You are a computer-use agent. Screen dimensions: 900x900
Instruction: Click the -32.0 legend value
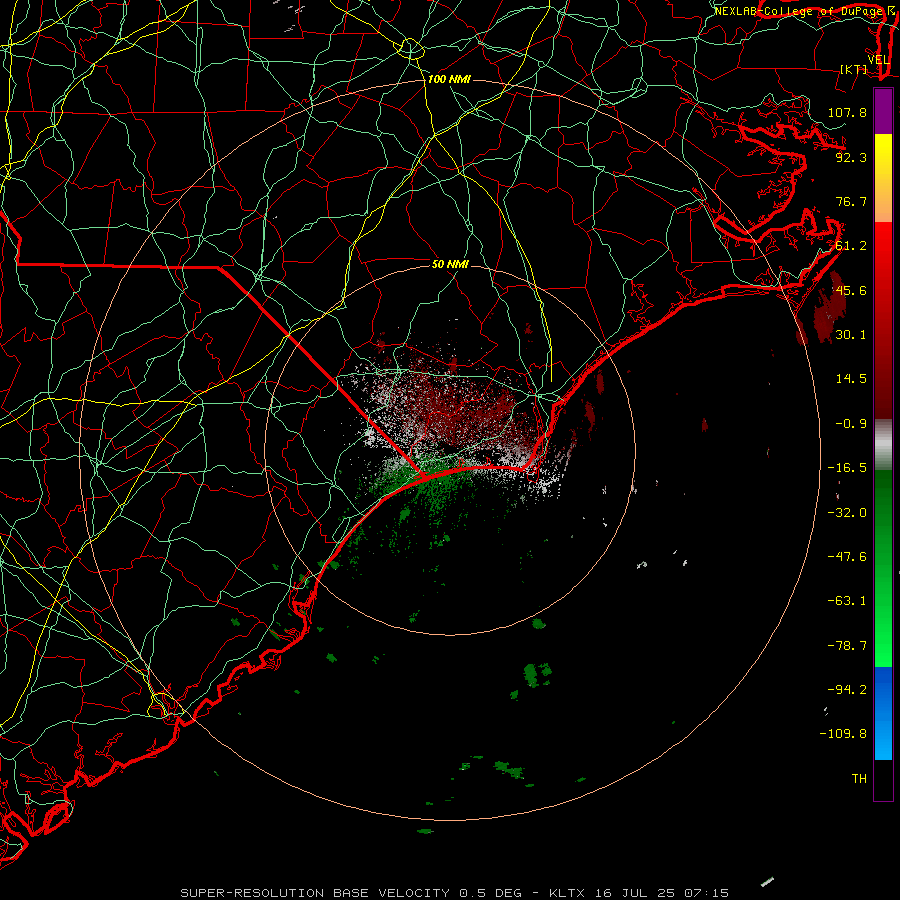[847, 512]
